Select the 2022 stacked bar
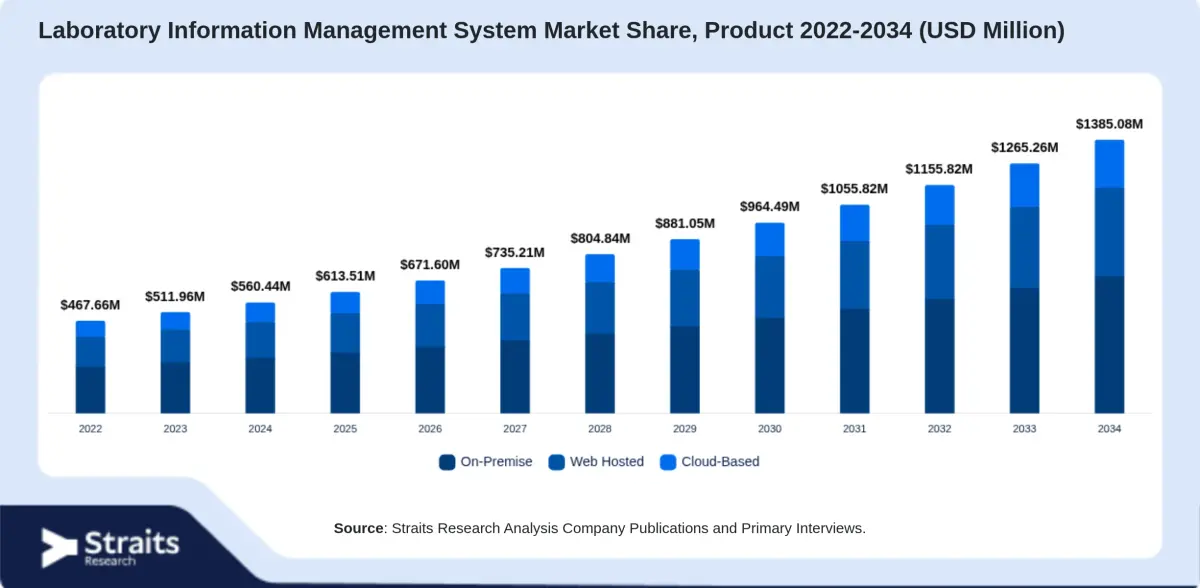Viewport: 1200px width, 588px height. pos(90,367)
